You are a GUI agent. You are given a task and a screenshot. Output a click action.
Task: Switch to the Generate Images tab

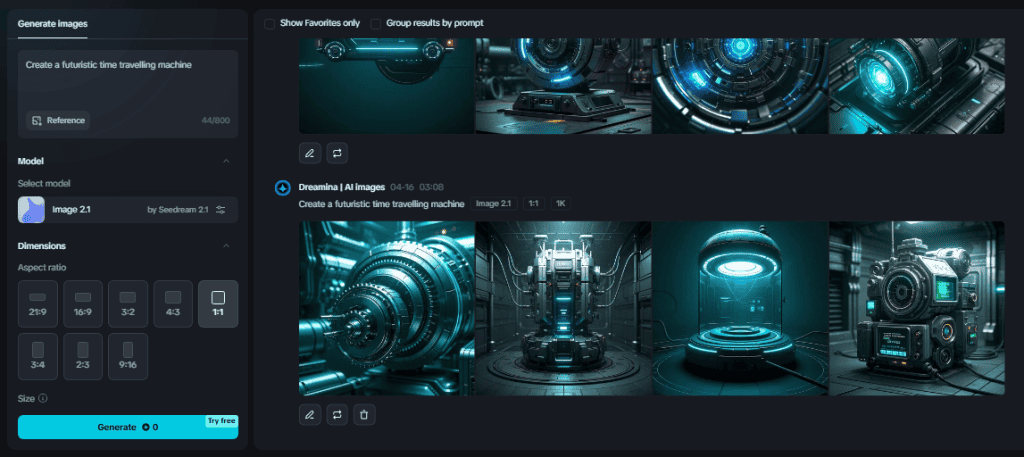pos(51,23)
